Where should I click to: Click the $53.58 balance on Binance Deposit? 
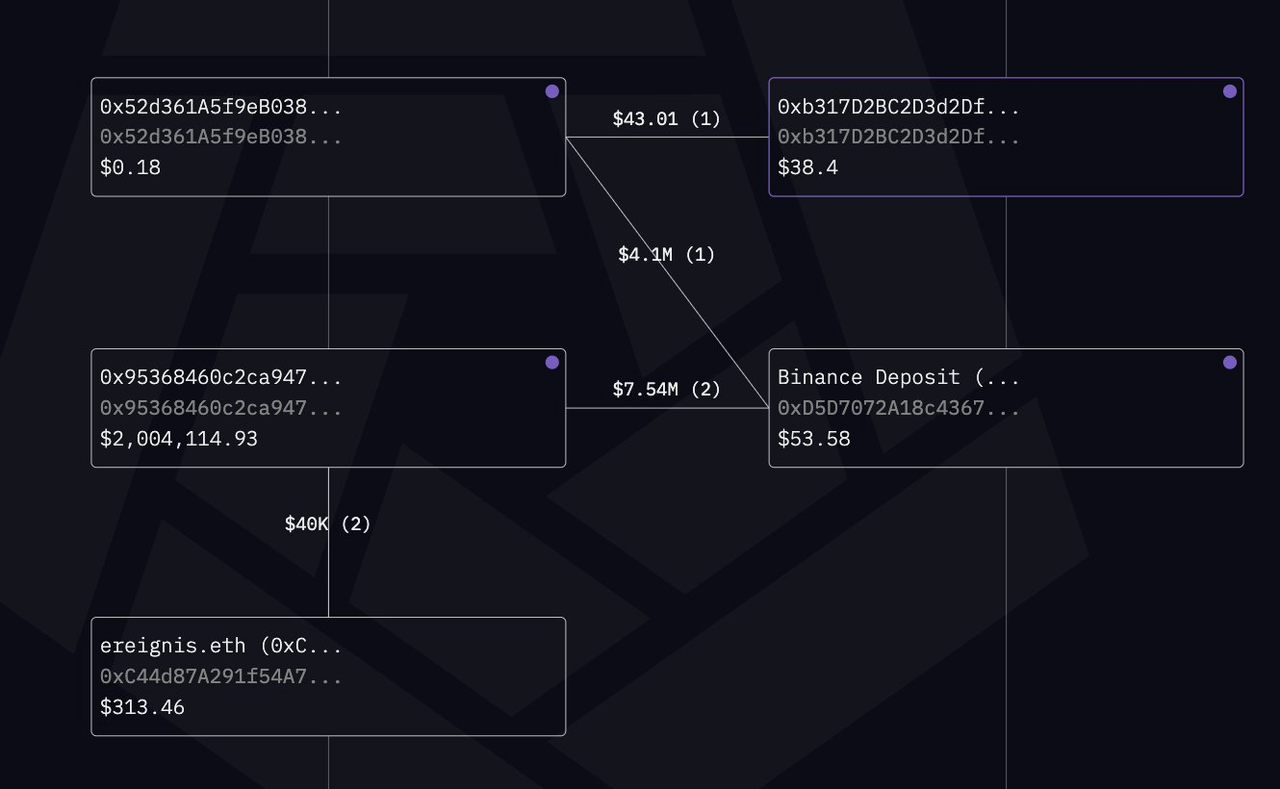814,438
